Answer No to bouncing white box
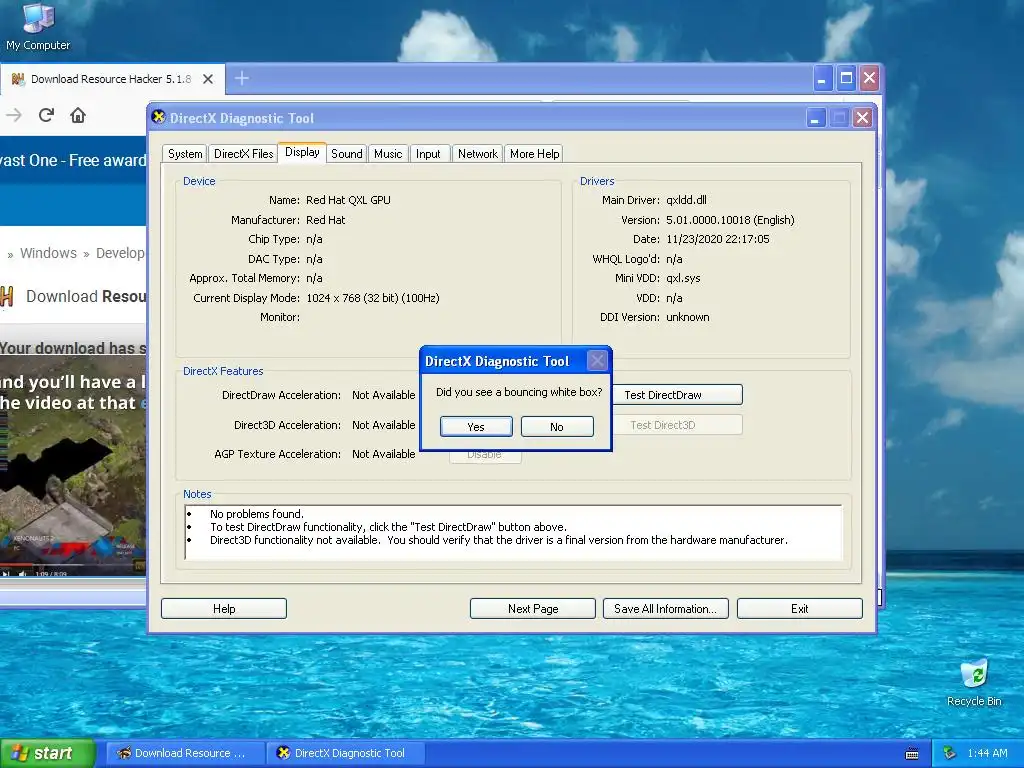The height and width of the screenshot is (768, 1024). [x=557, y=426]
